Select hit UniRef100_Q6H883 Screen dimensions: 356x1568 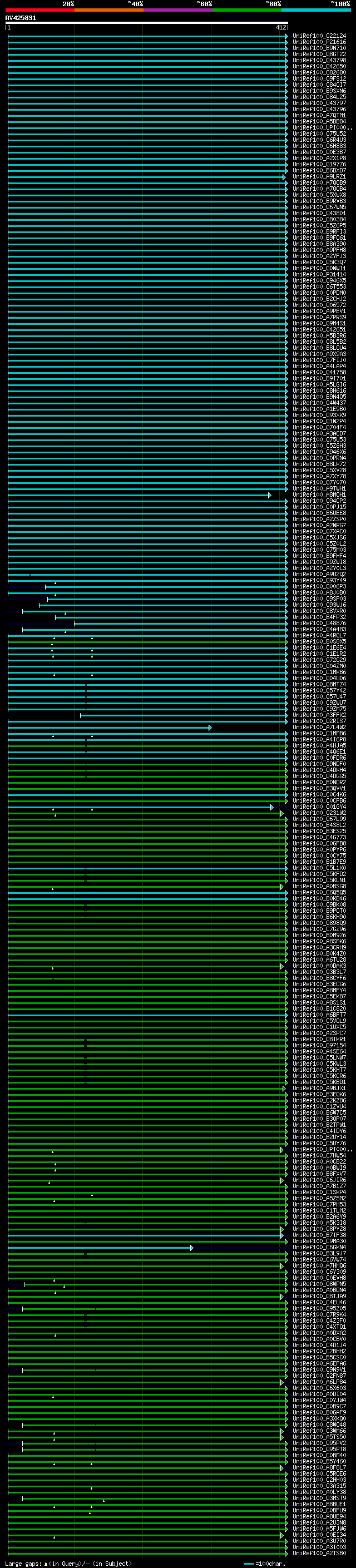click(319, 146)
